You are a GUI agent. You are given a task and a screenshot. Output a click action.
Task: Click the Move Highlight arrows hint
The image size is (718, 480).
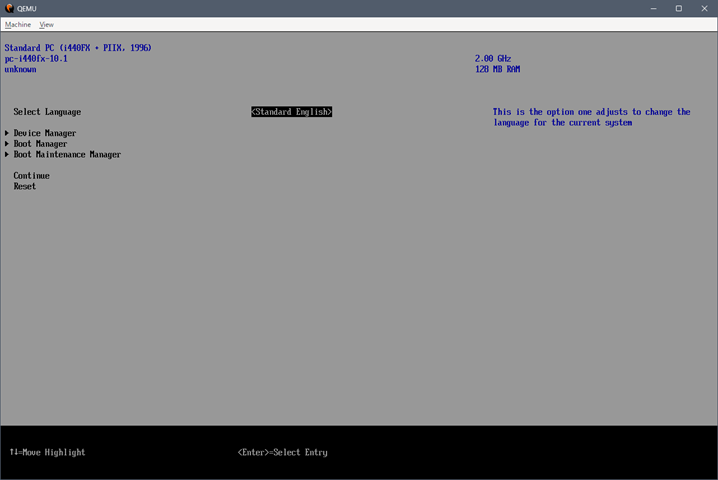(x=48, y=452)
